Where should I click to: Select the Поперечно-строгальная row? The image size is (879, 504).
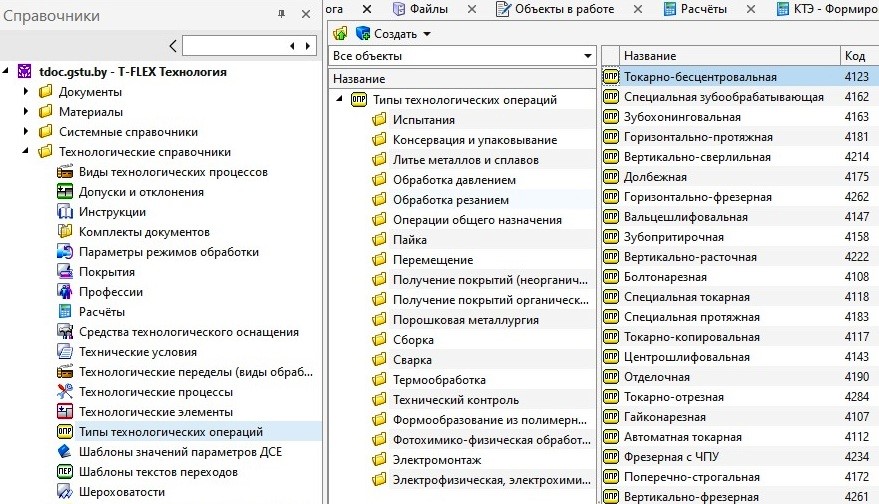click(740, 477)
